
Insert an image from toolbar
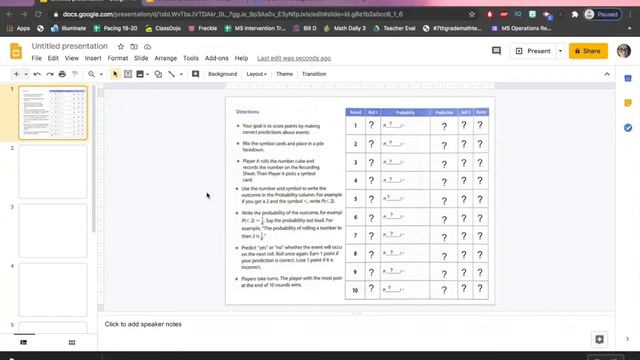(140, 74)
